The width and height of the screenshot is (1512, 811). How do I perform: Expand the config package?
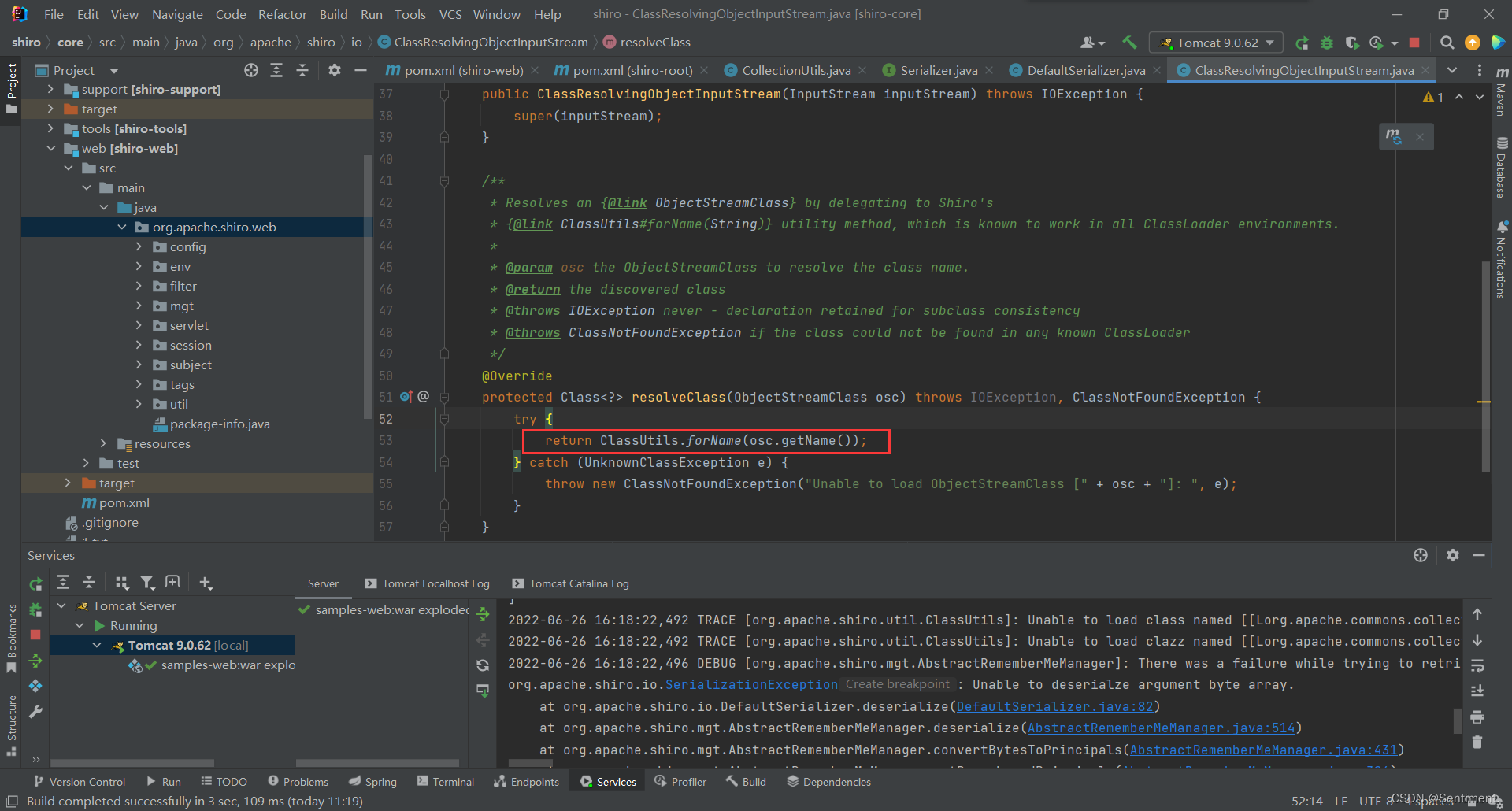tap(139, 246)
